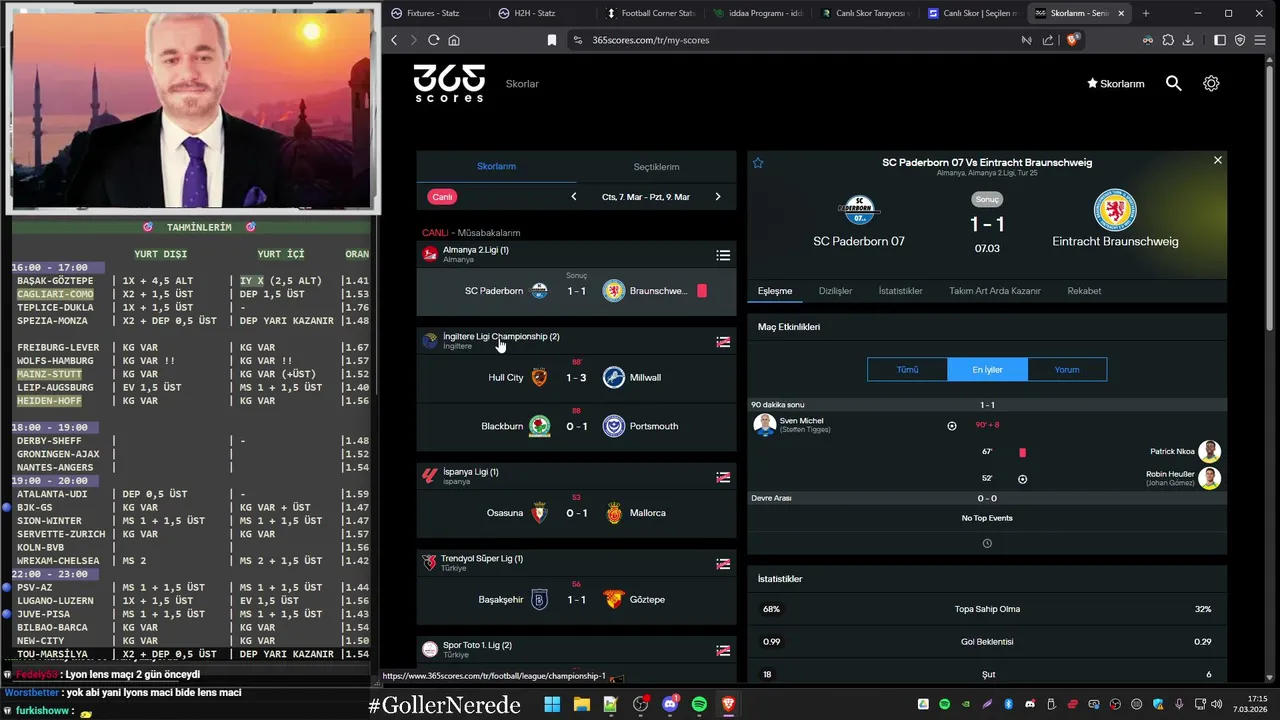Screen dimensions: 1280x720
Task: Select the Yorum events filter
Action: [1067, 369]
